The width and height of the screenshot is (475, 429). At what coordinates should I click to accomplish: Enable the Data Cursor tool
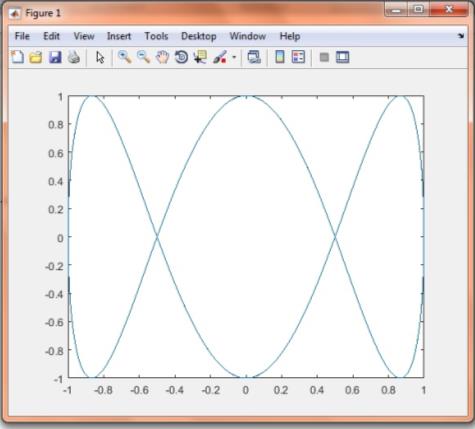200,57
